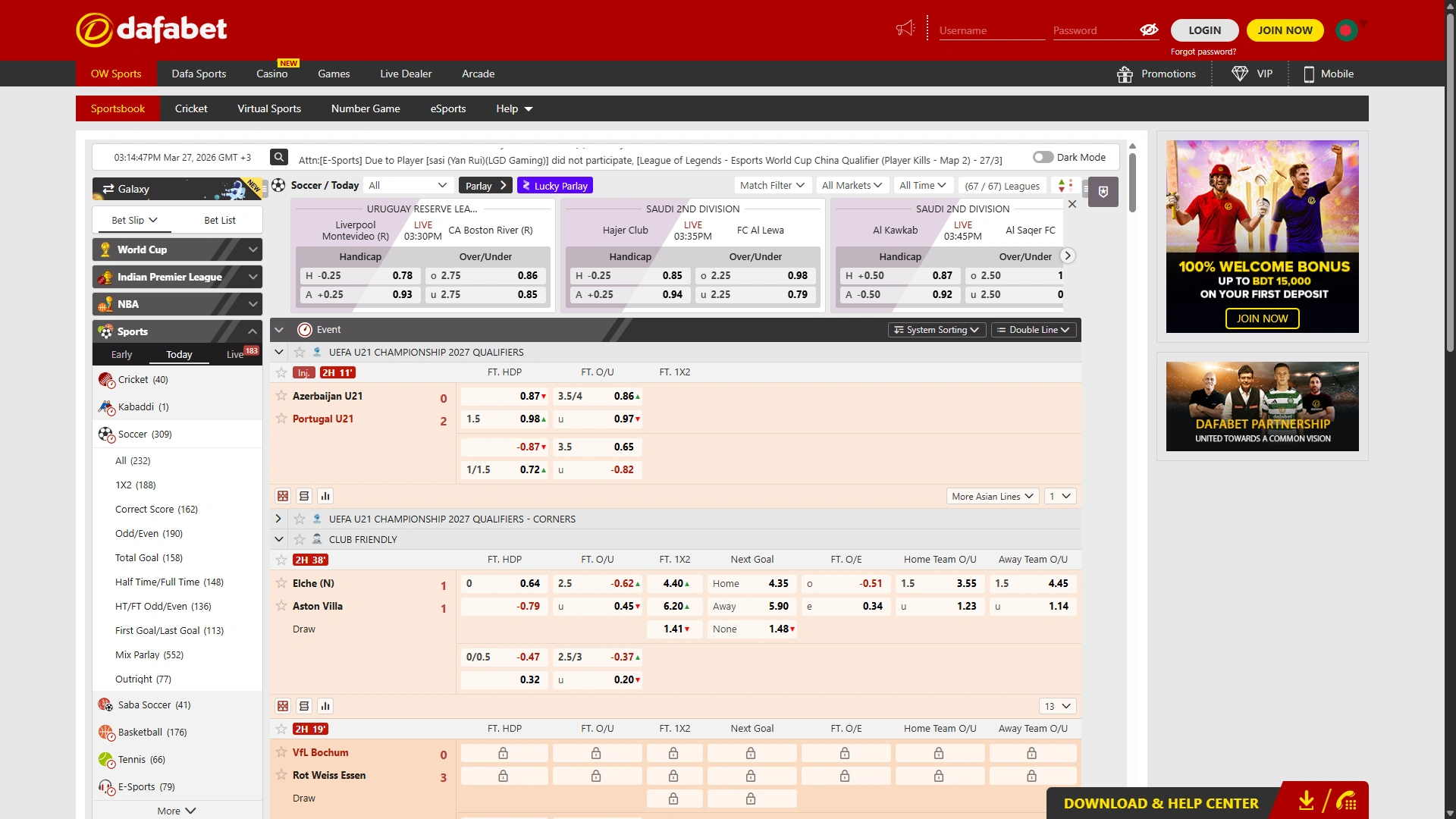Click the download icon in Help Center bar
This screenshot has width=1456, height=819.
[x=1306, y=801]
